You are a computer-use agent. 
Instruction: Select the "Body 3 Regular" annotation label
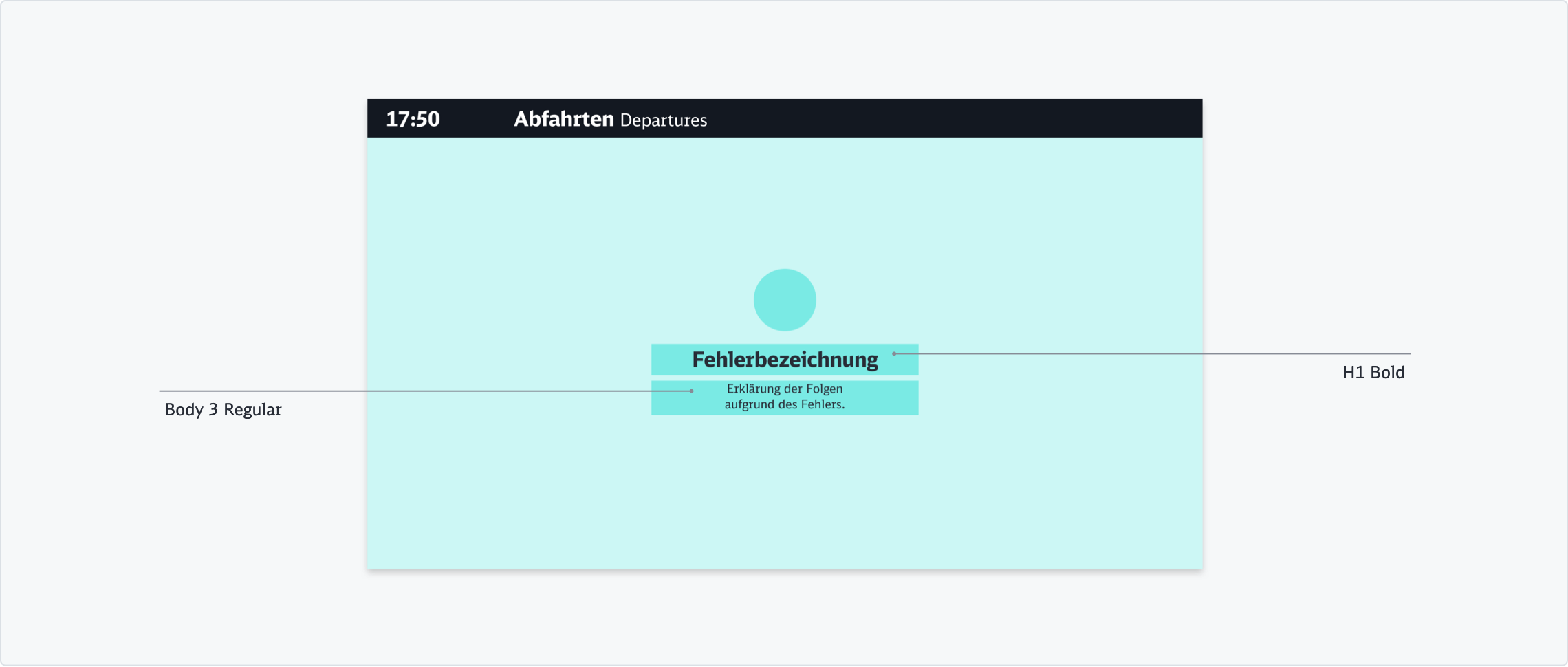point(223,410)
